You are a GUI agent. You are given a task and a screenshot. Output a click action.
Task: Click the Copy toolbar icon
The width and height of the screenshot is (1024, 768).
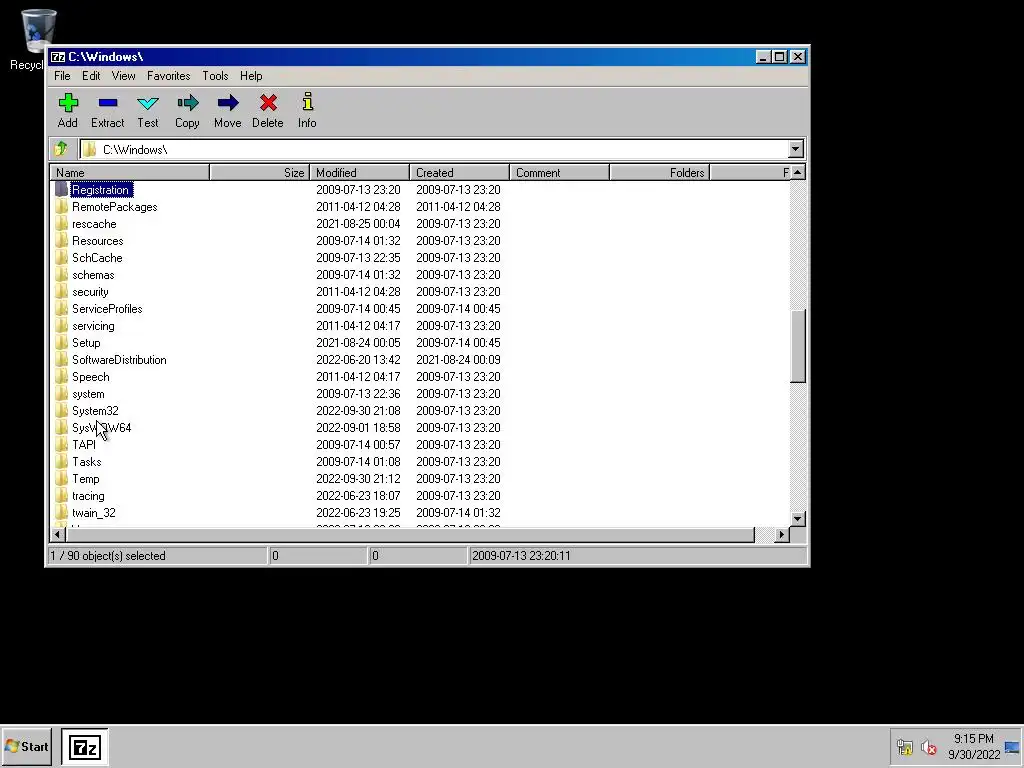187,103
